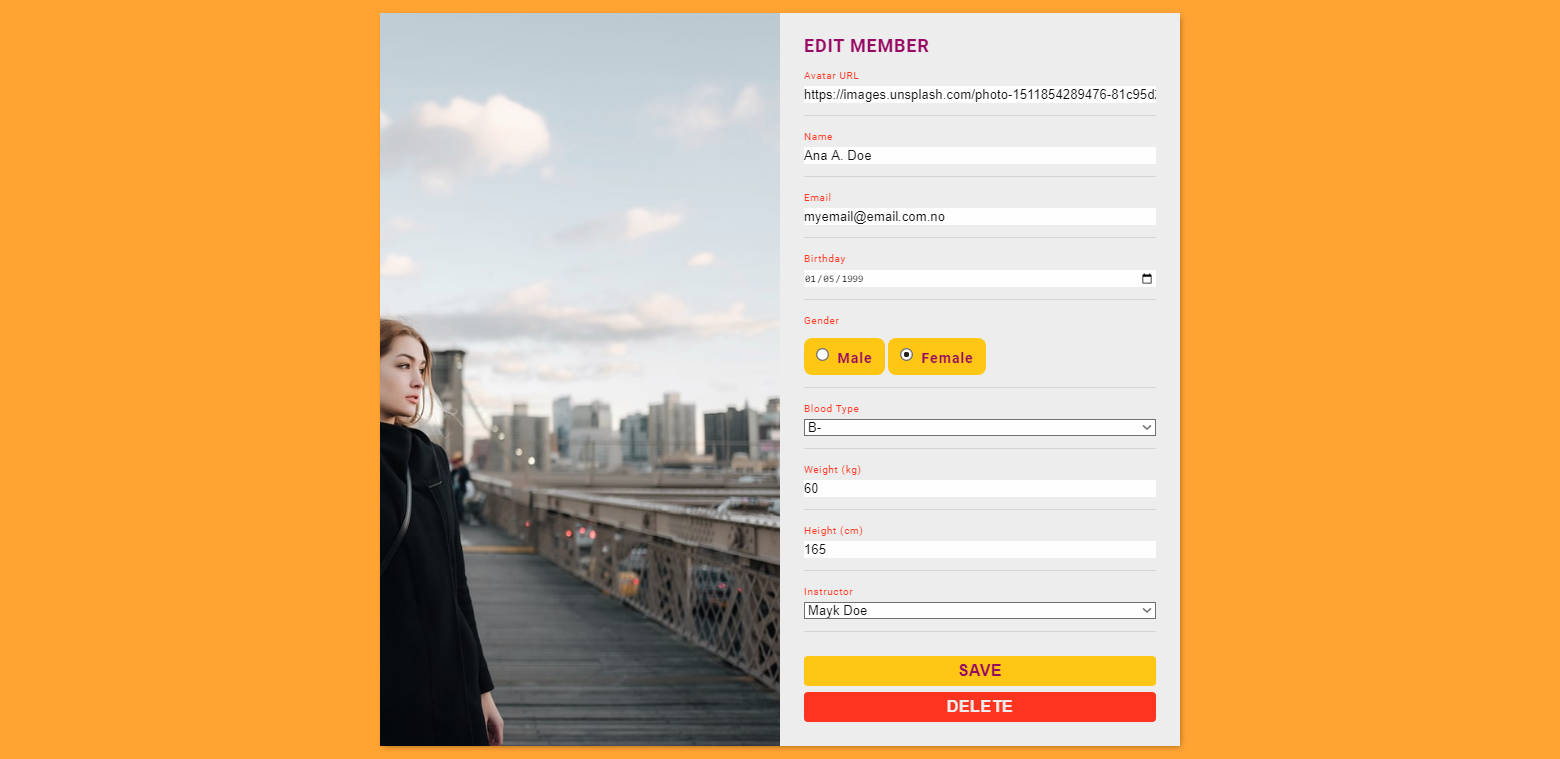Select the Male radio button
This screenshot has width=1560, height=759.
pos(823,354)
